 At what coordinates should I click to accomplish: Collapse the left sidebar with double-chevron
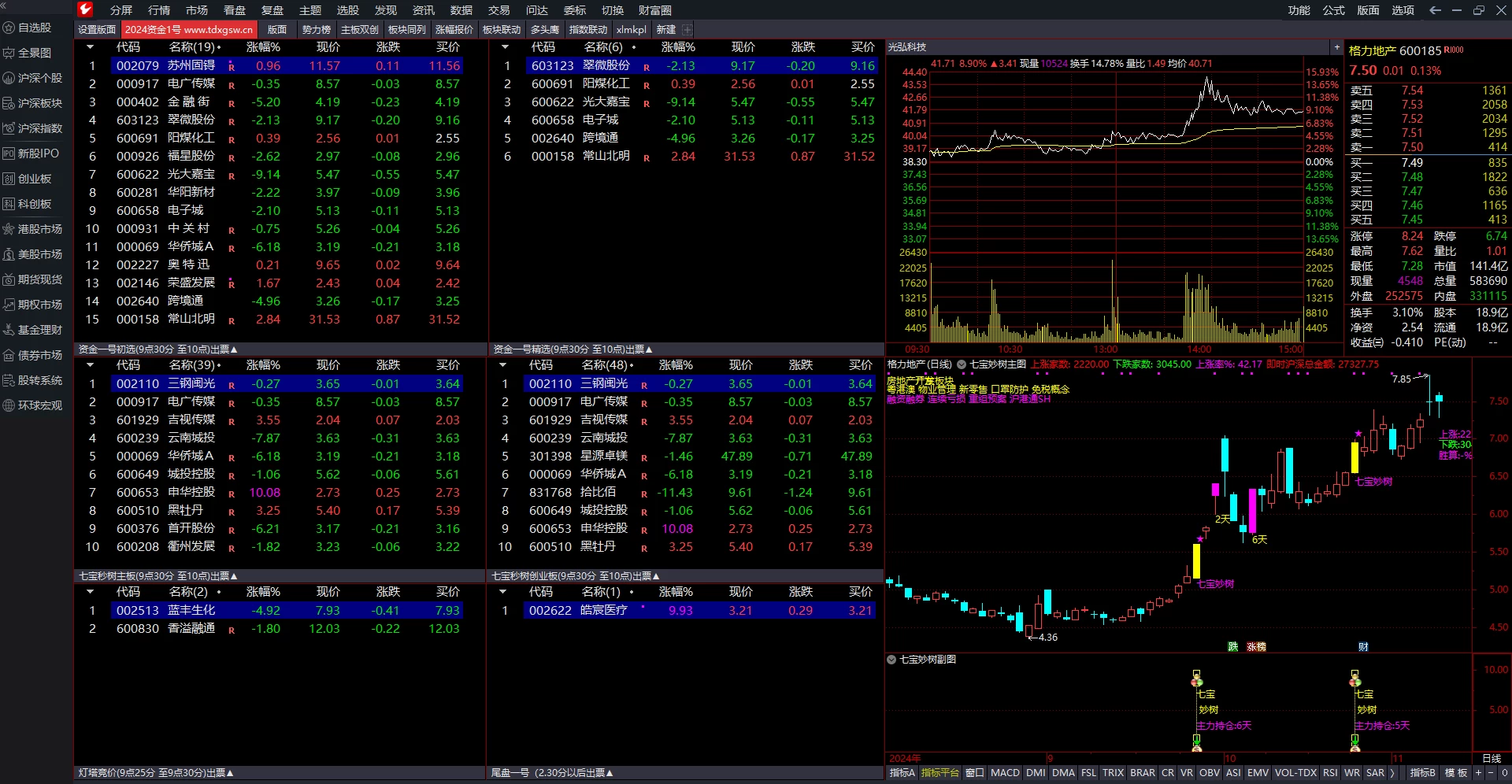point(4,6)
